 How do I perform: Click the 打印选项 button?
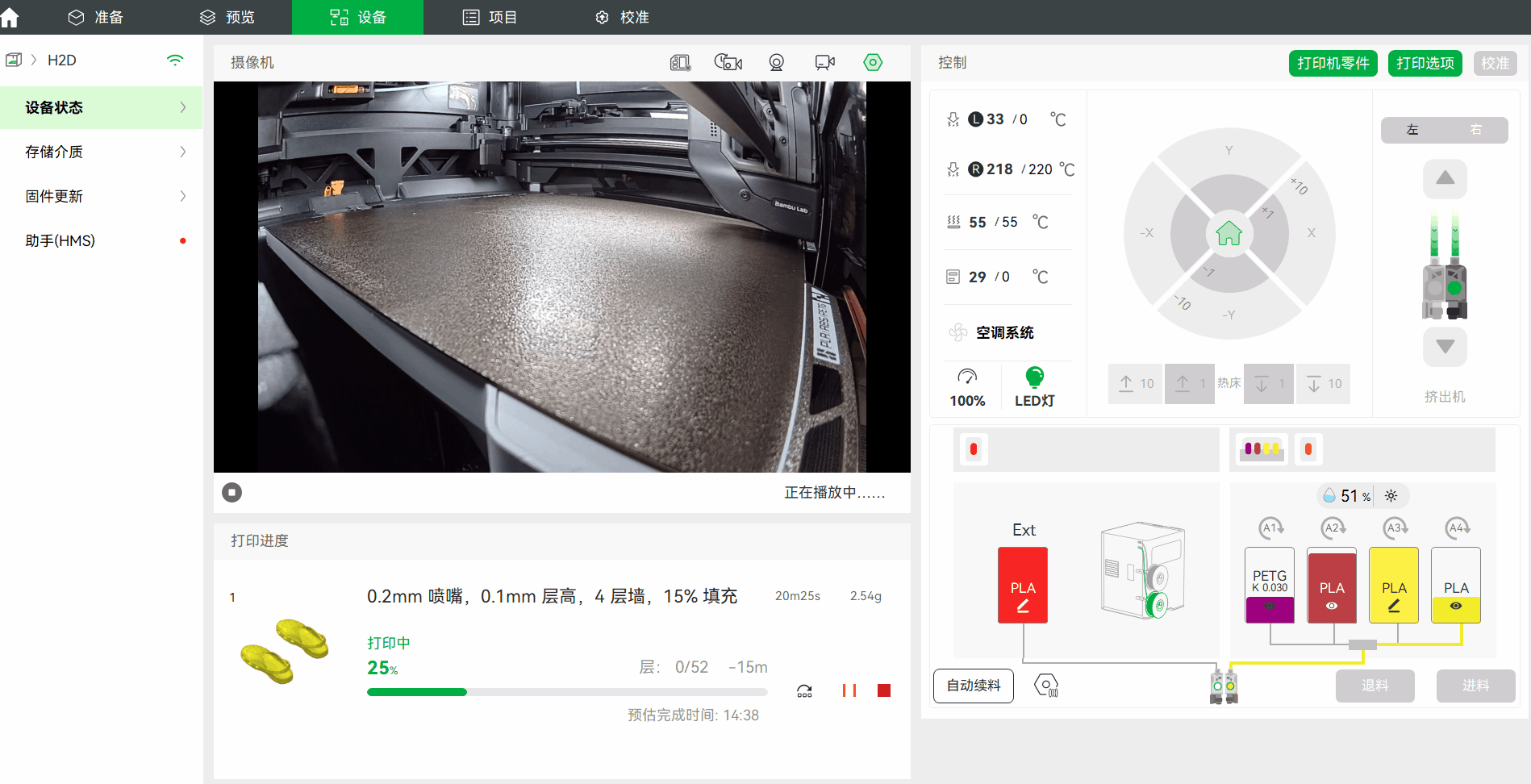point(1425,63)
